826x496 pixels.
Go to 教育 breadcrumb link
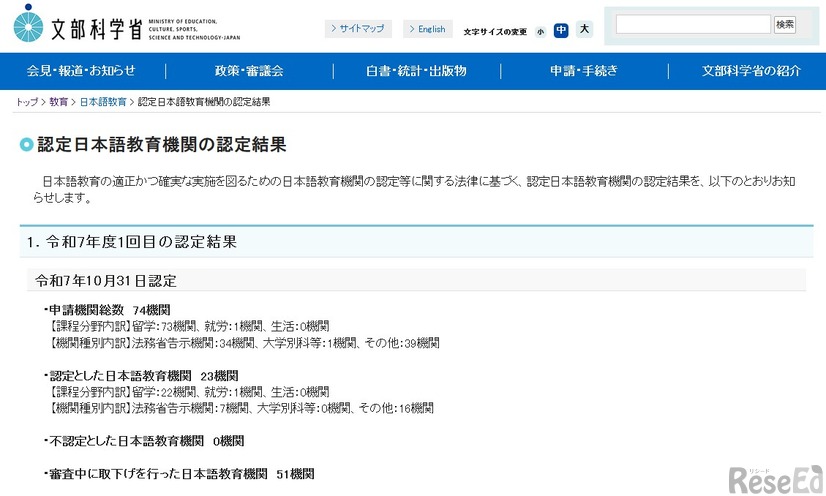(x=59, y=102)
